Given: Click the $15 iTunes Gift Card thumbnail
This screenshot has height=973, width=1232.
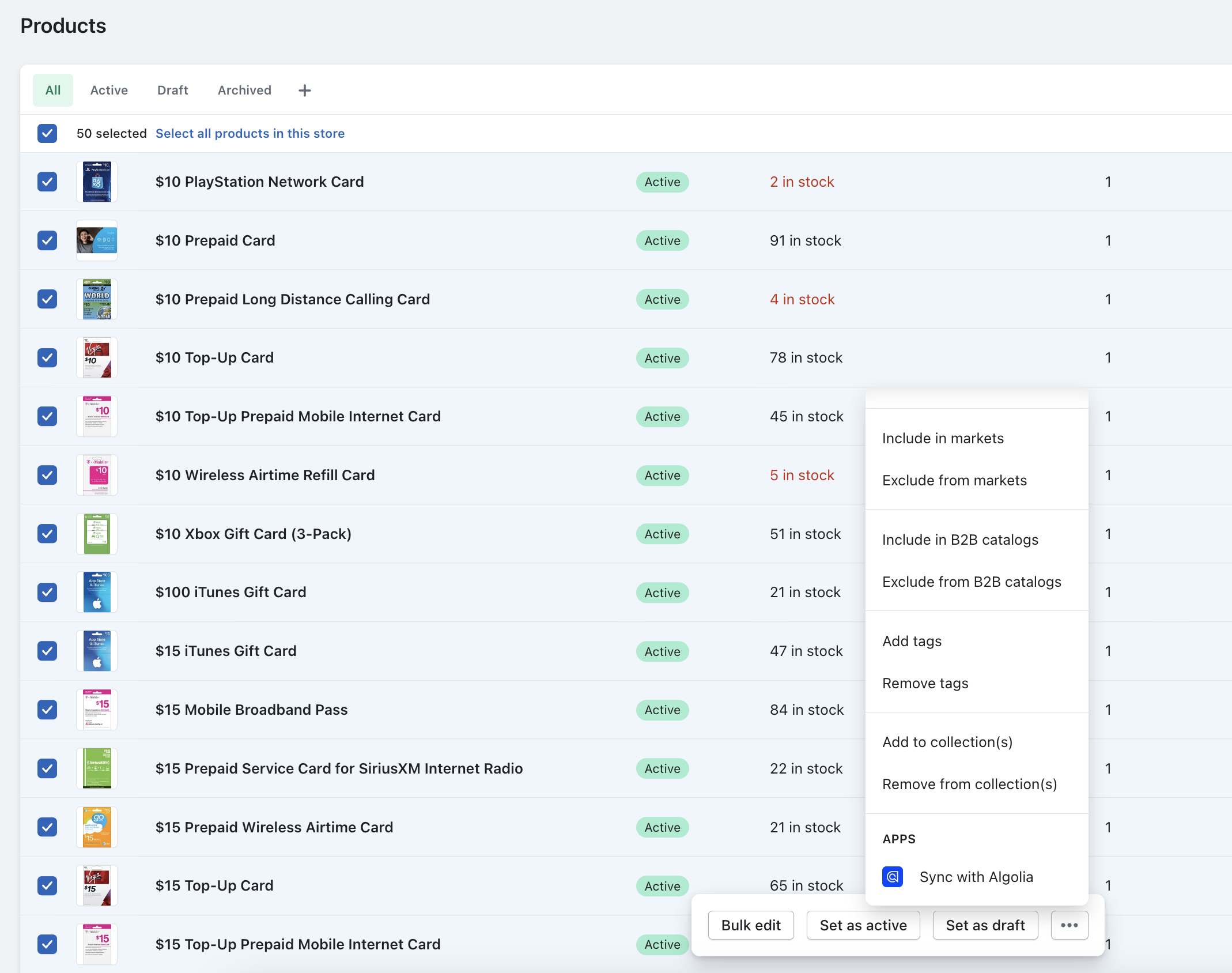Looking at the screenshot, I should click(x=97, y=651).
